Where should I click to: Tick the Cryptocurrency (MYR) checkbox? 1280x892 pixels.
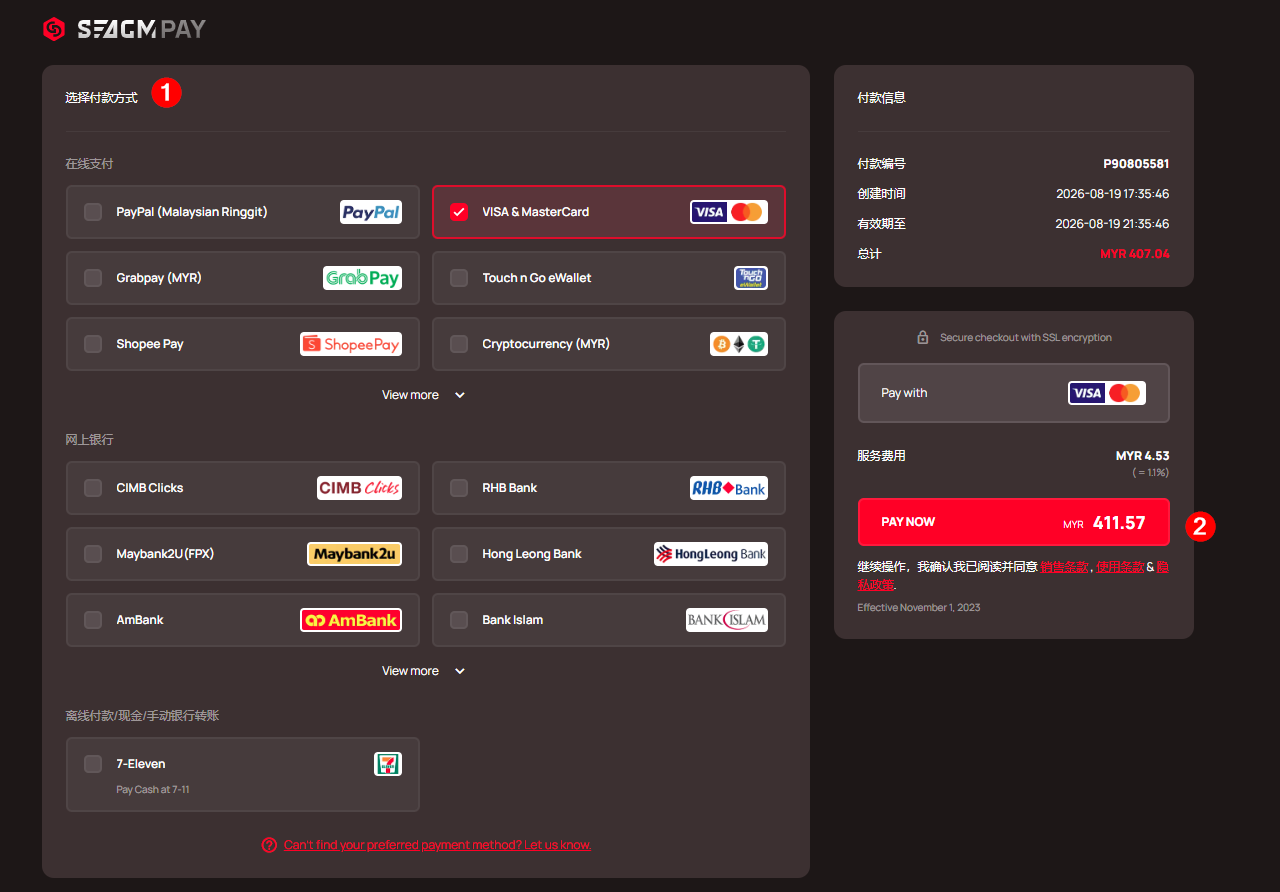(x=459, y=344)
